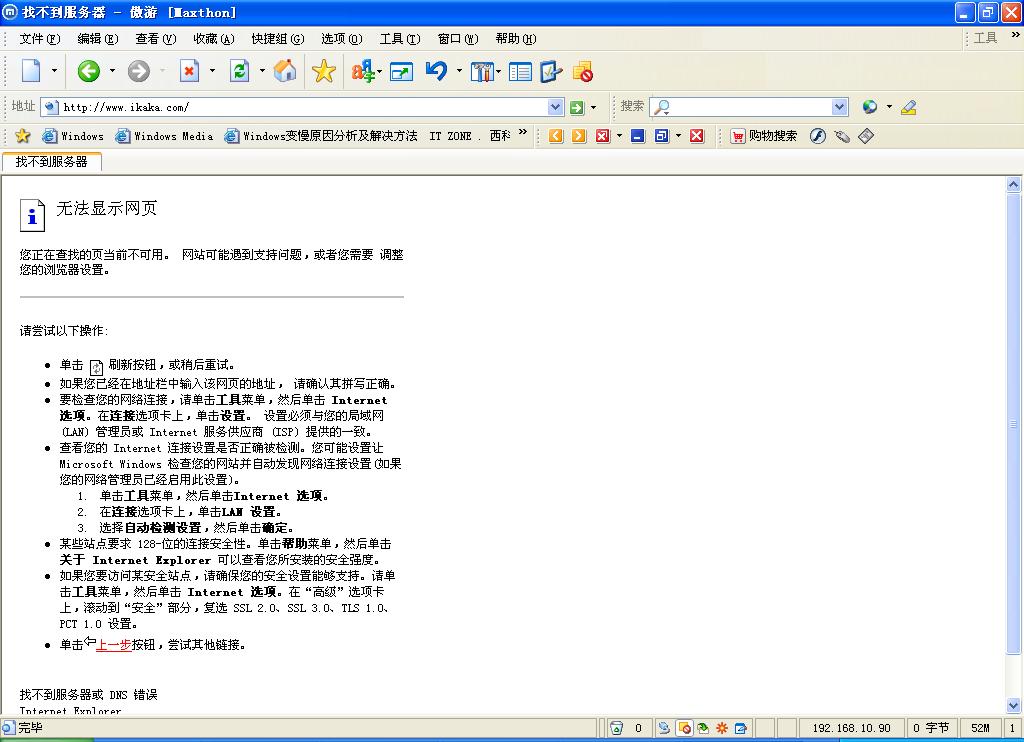The height and width of the screenshot is (742, 1024).
Task: Toggle the network connection status bar icon
Action: pyautogui.click(x=664, y=728)
